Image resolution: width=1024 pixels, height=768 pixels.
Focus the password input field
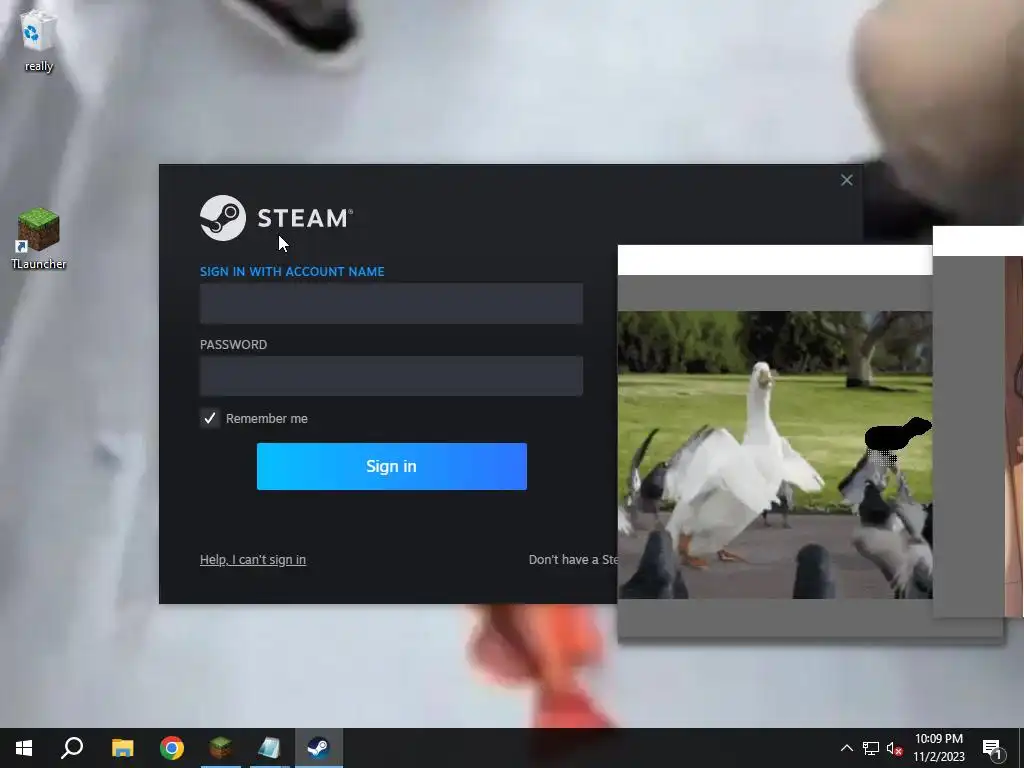tap(391, 376)
